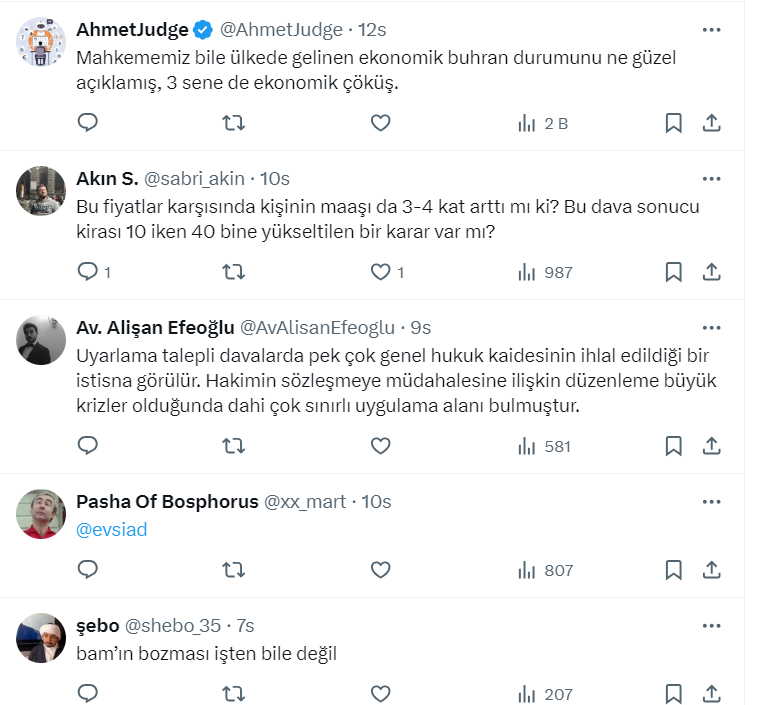This screenshot has height=705, width=778.
Task: Open more options on şebo's tweet
Action: 712,626
